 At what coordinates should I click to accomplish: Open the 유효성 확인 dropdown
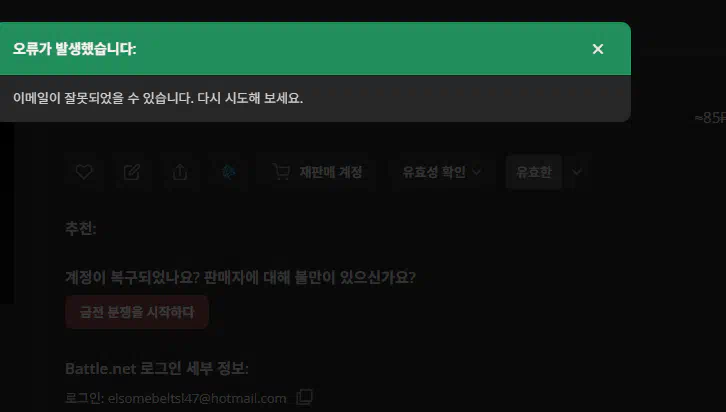tap(441, 172)
